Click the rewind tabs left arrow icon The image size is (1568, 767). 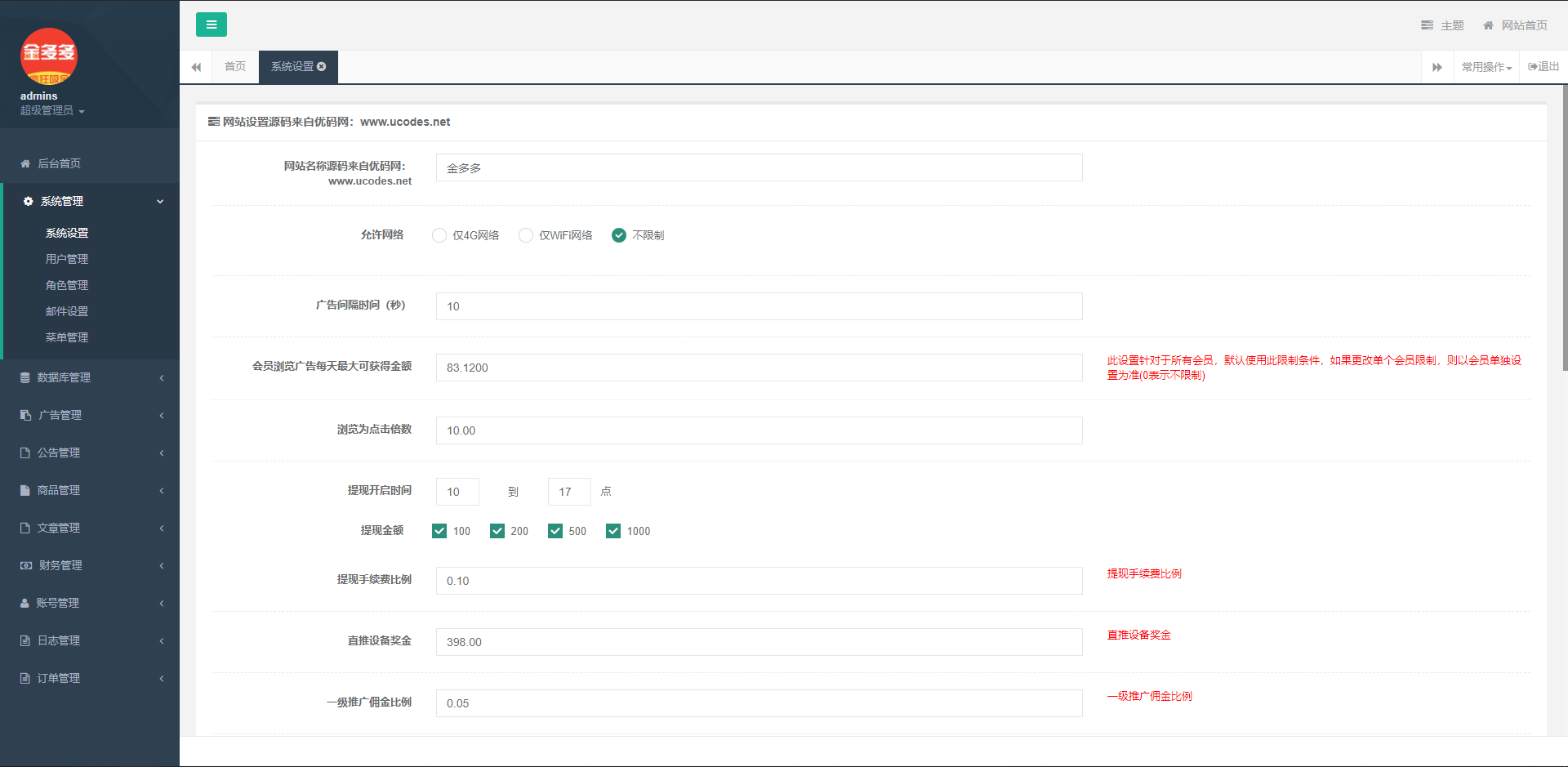[x=196, y=67]
